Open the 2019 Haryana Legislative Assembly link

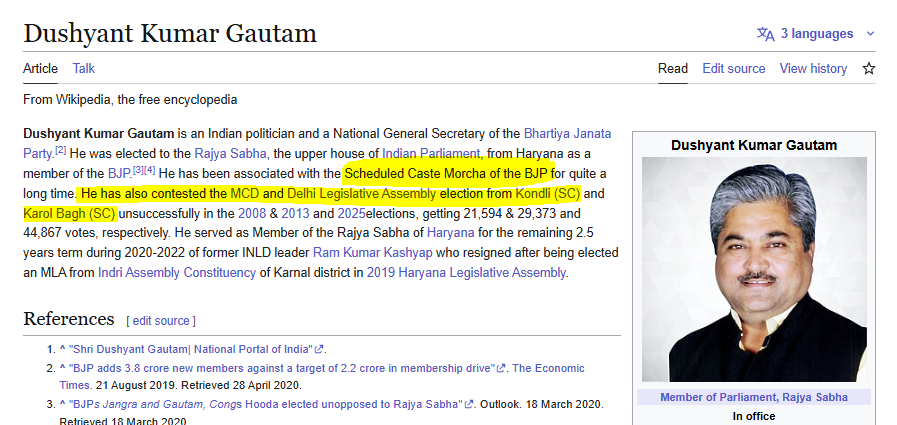point(466,273)
